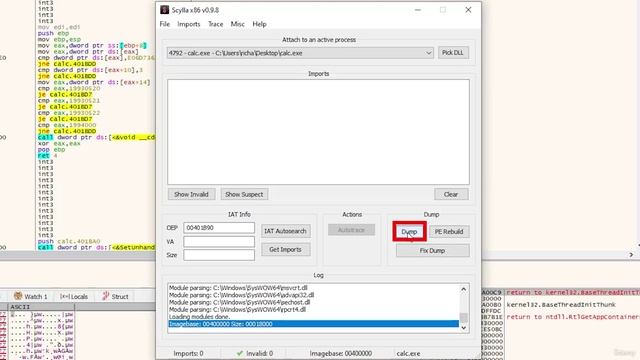Click the Clear imports button

[x=451, y=194]
